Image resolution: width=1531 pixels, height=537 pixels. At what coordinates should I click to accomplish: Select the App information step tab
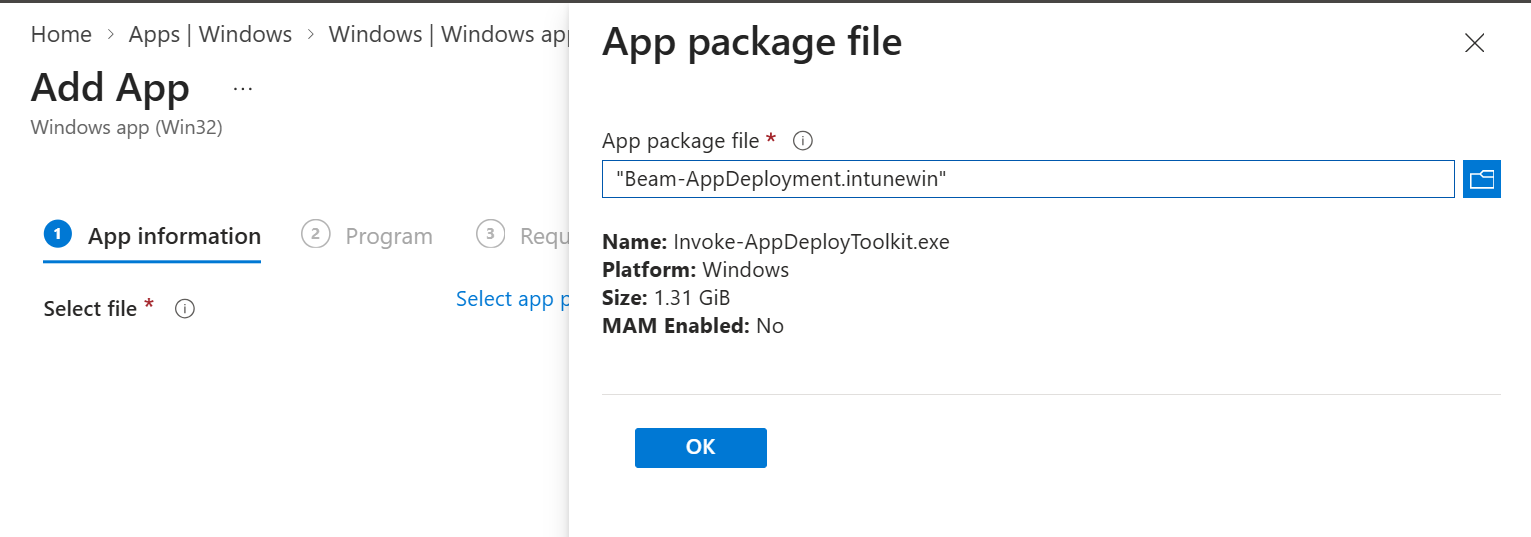[x=152, y=236]
